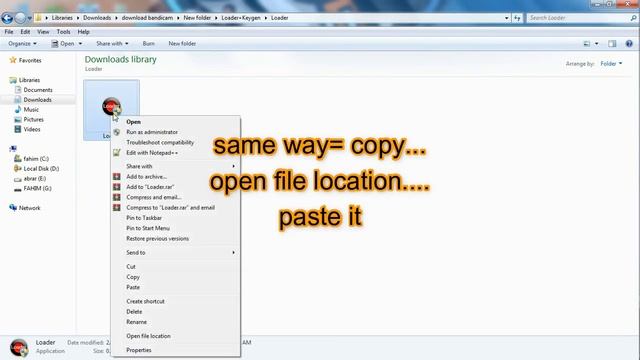Screen dimensions: 640x360
Task: Click New folder in the toolbar
Action: 182,44
